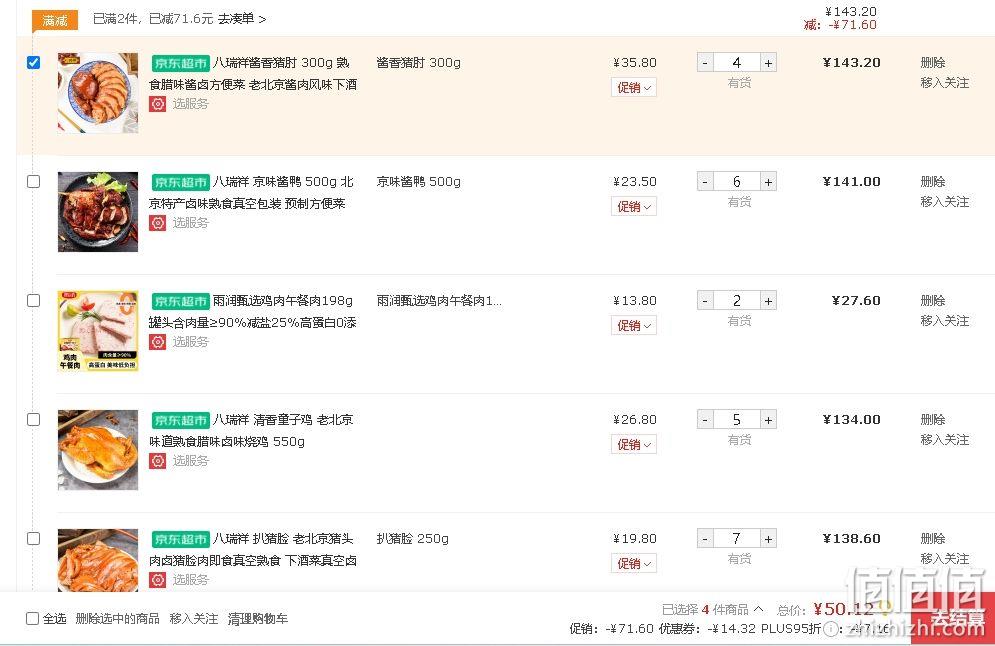Click 京东超市 badge on 酱香猪肘 row

click(x=180, y=63)
